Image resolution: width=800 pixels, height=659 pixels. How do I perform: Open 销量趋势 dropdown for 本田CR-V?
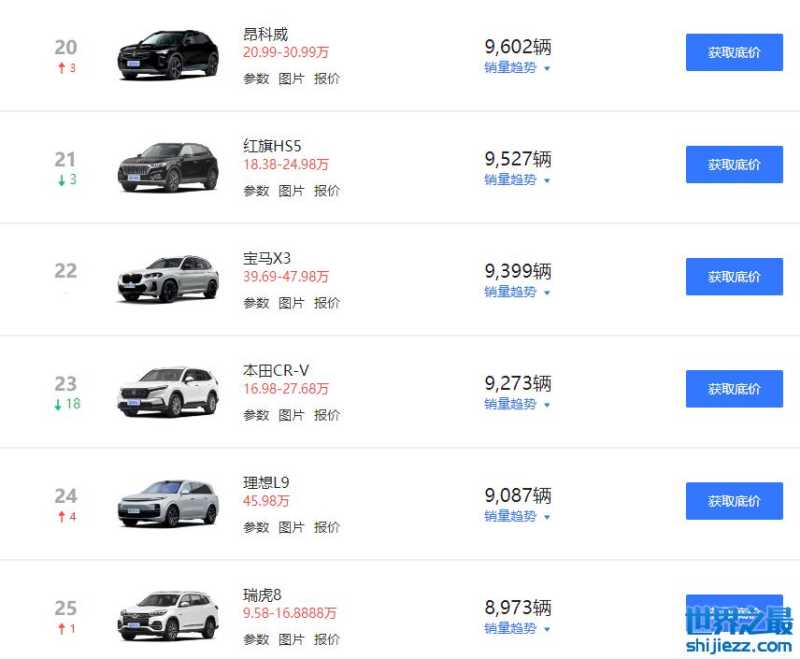tap(517, 404)
